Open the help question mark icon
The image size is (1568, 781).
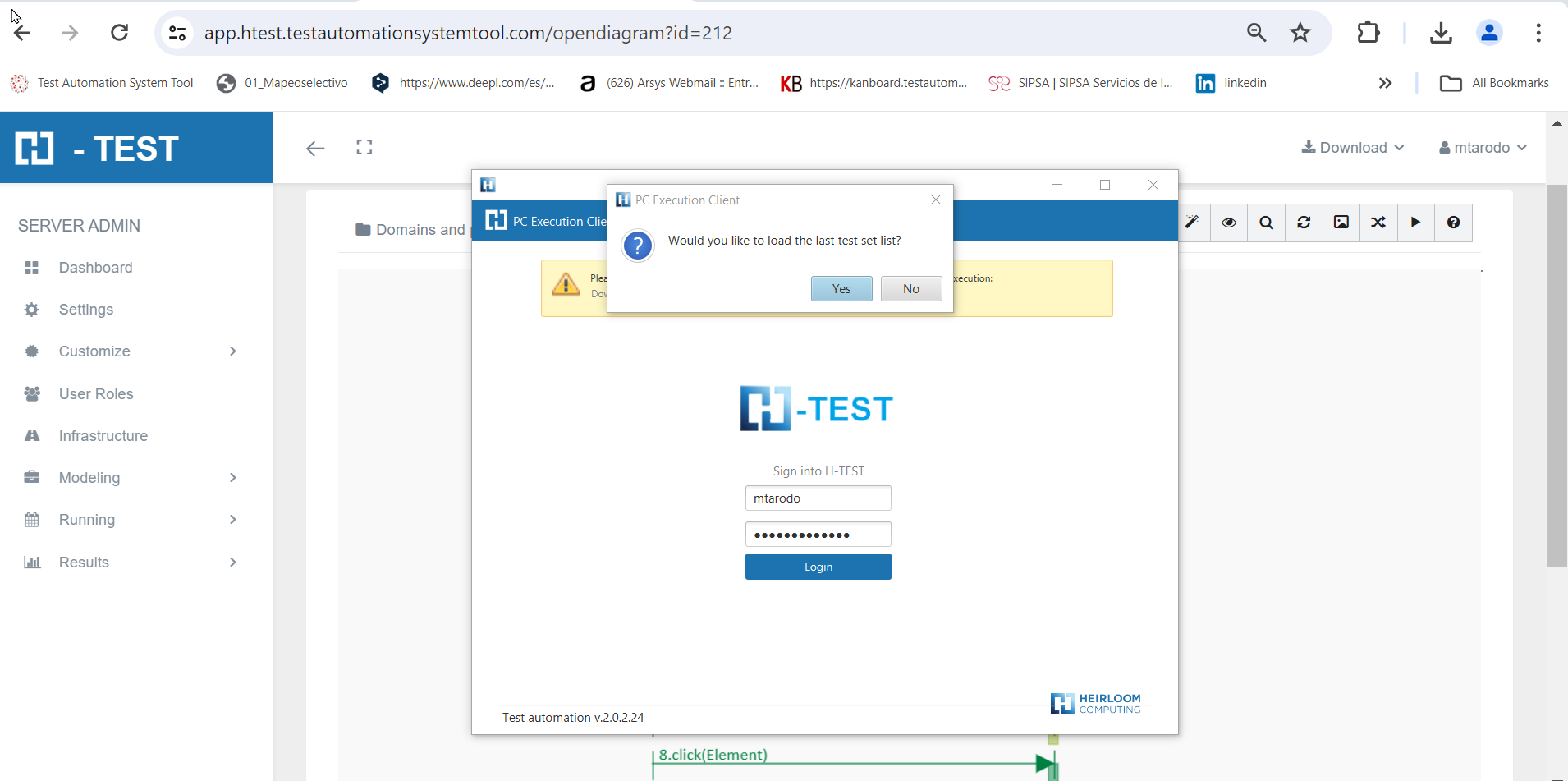1453,223
